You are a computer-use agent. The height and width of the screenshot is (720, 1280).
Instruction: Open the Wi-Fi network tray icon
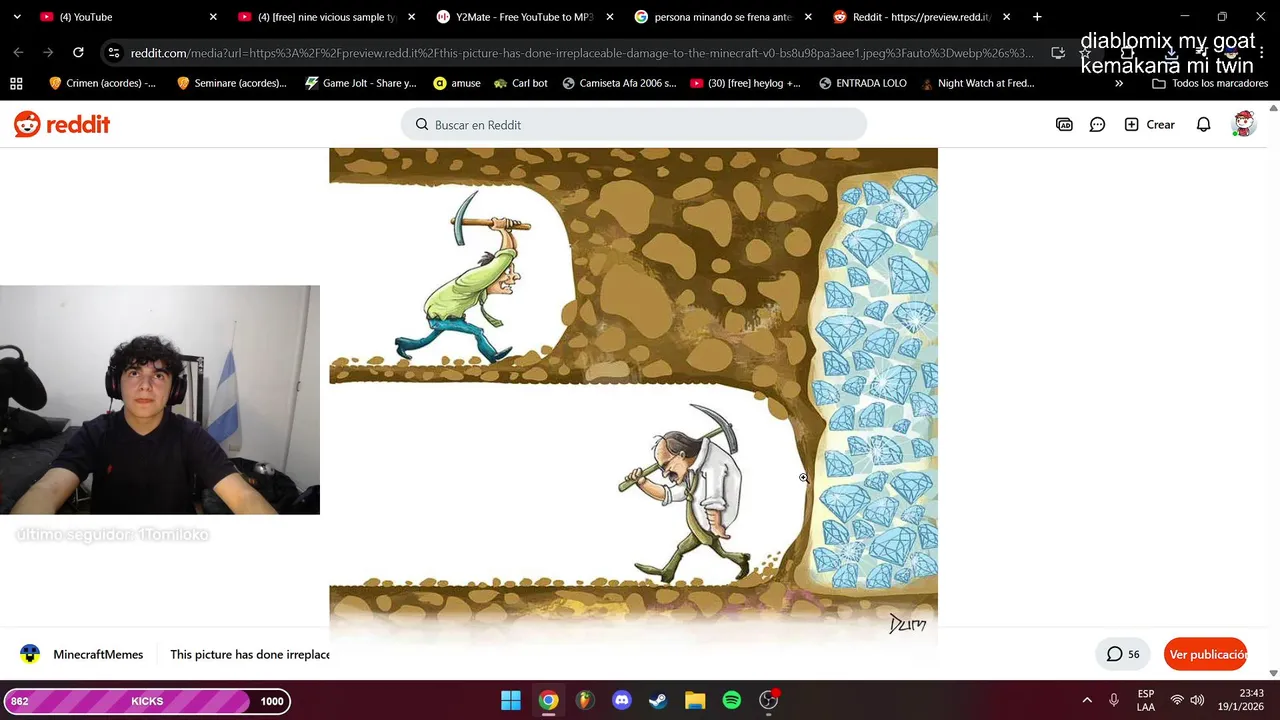tap(1177, 700)
